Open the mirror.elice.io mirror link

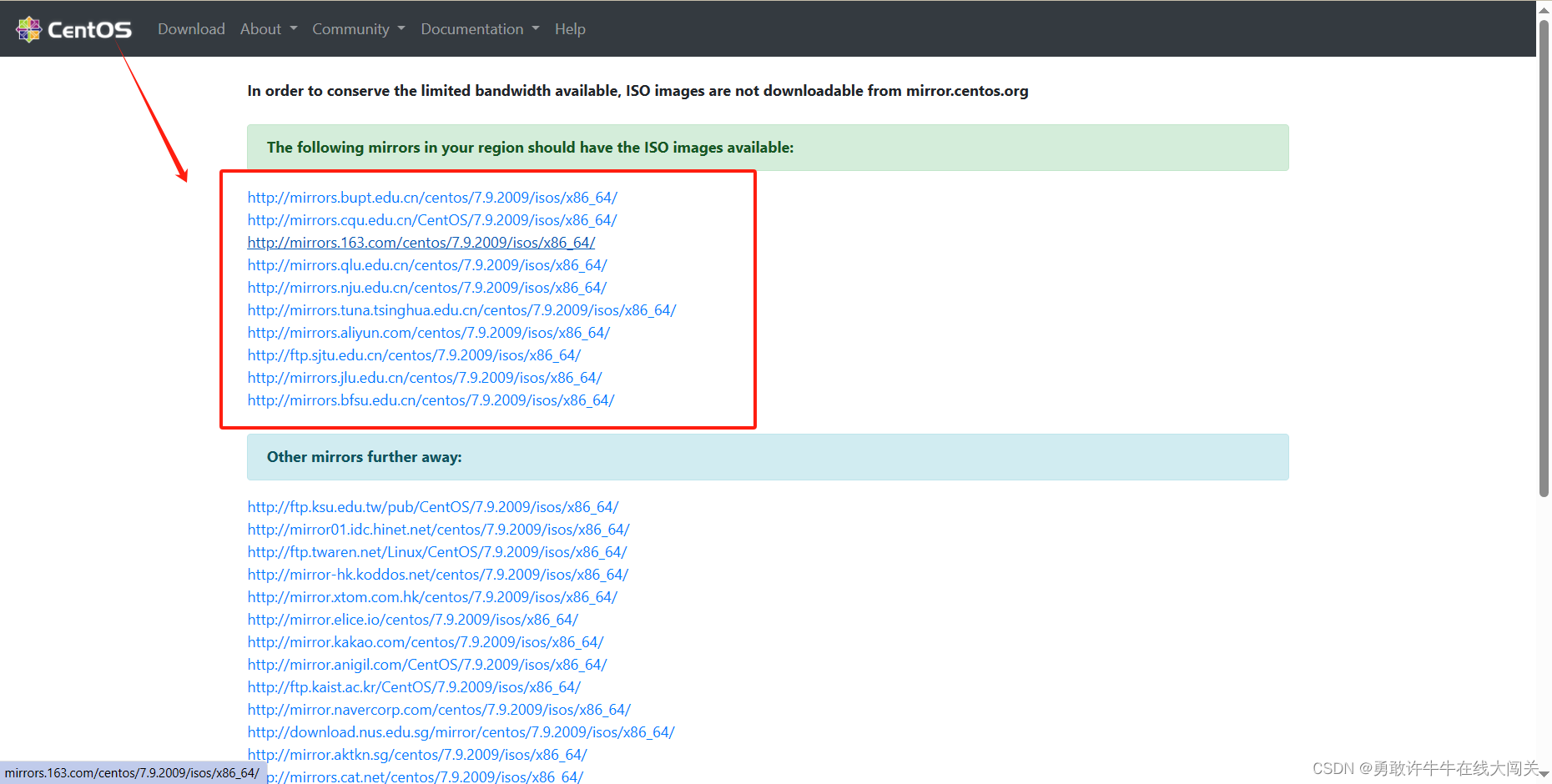pos(413,620)
